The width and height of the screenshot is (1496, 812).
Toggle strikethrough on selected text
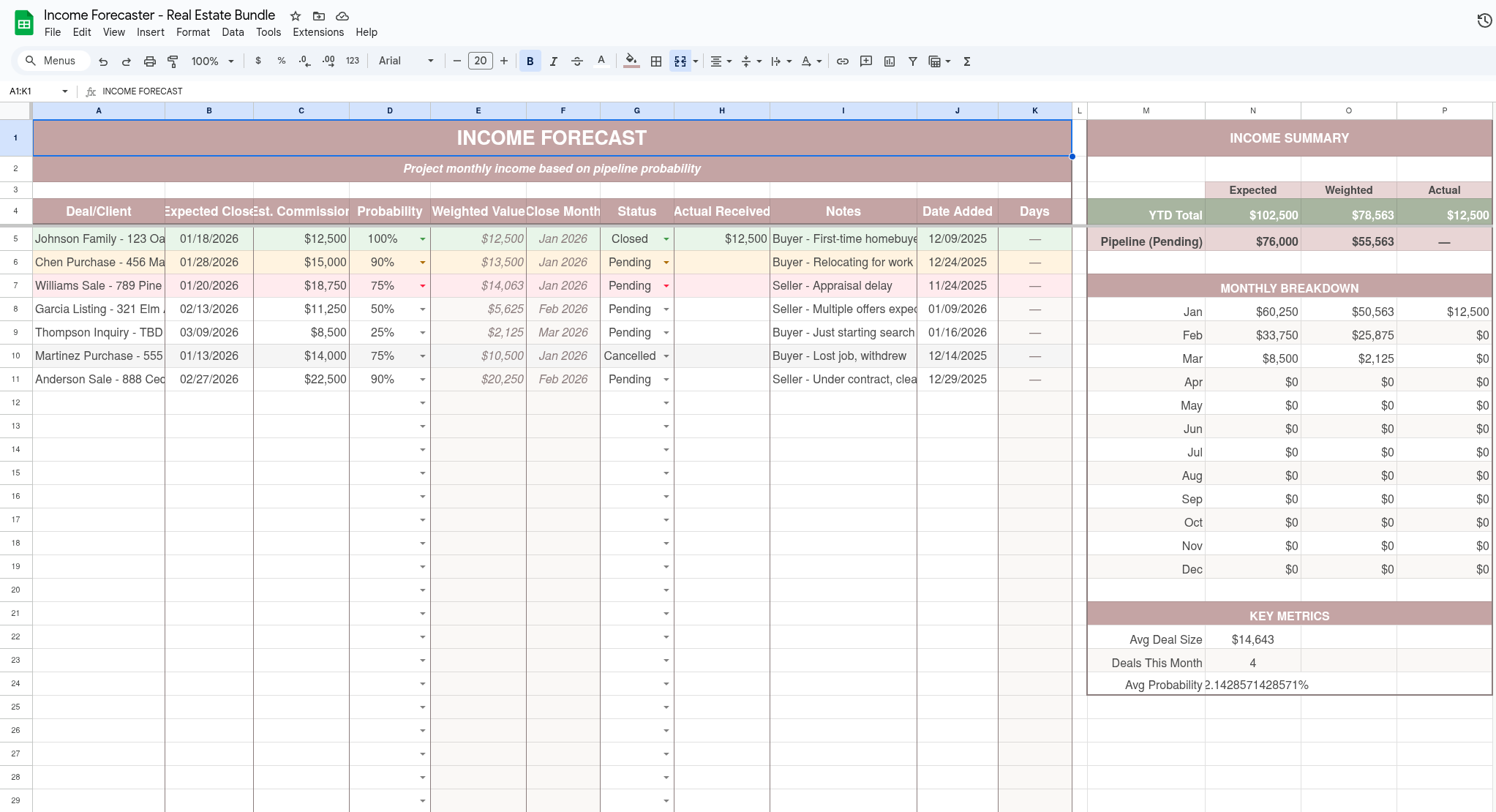(x=577, y=61)
